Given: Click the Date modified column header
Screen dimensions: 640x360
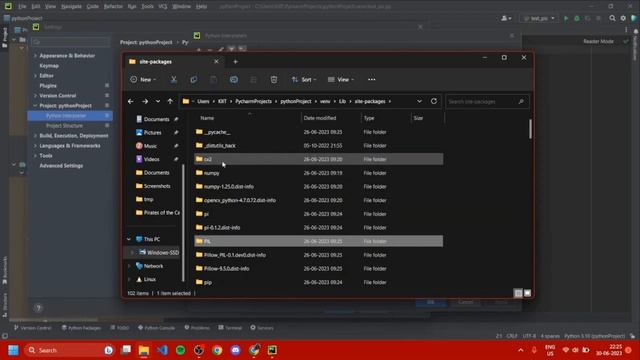Looking at the screenshot, I should [x=331, y=118].
